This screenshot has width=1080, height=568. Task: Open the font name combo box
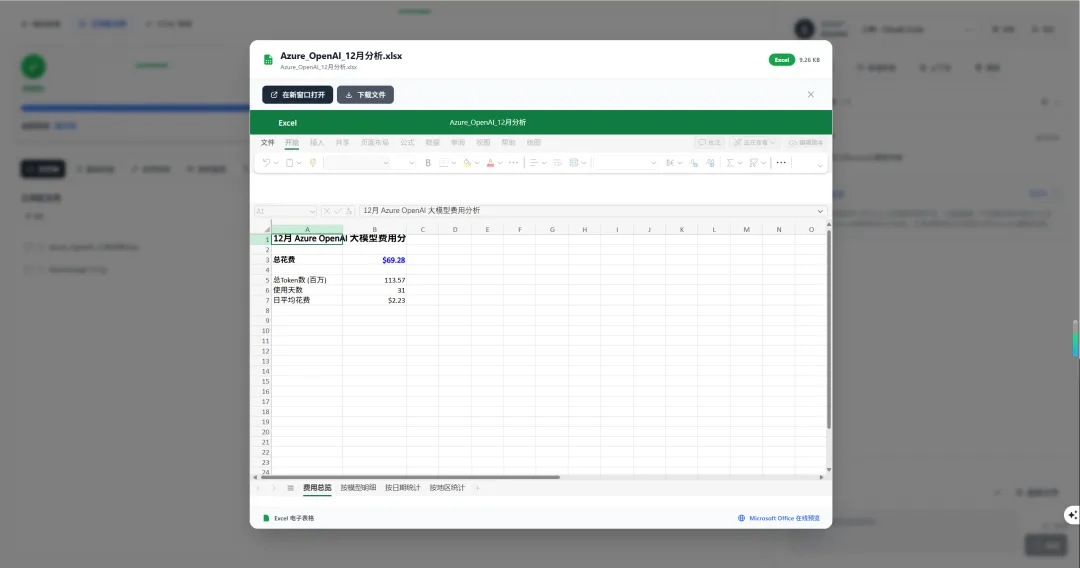point(357,163)
